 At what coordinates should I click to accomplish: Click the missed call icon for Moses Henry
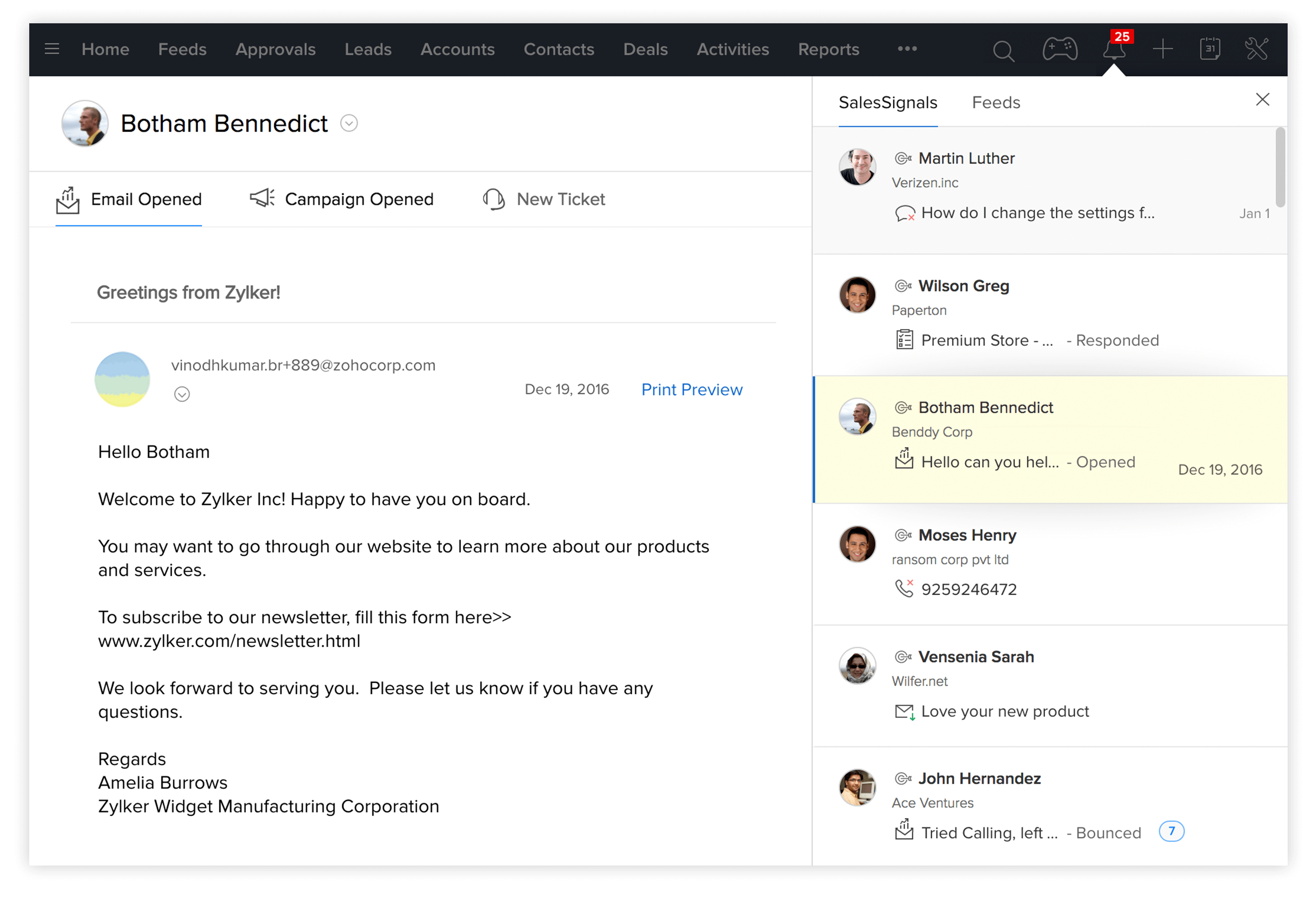[x=904, y=588]
